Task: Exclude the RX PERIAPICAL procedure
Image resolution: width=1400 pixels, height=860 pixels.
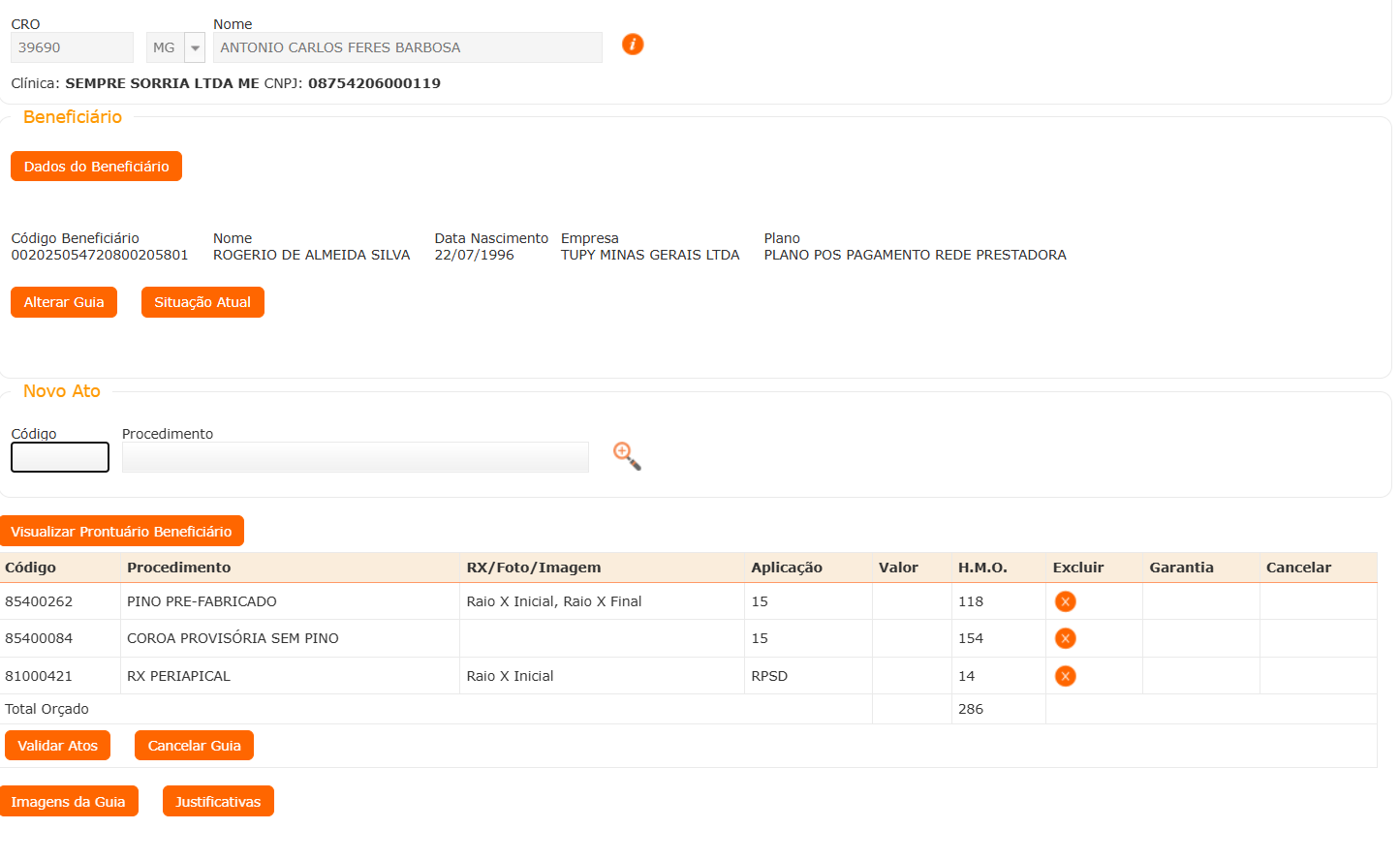Action: pos(1065,676)
